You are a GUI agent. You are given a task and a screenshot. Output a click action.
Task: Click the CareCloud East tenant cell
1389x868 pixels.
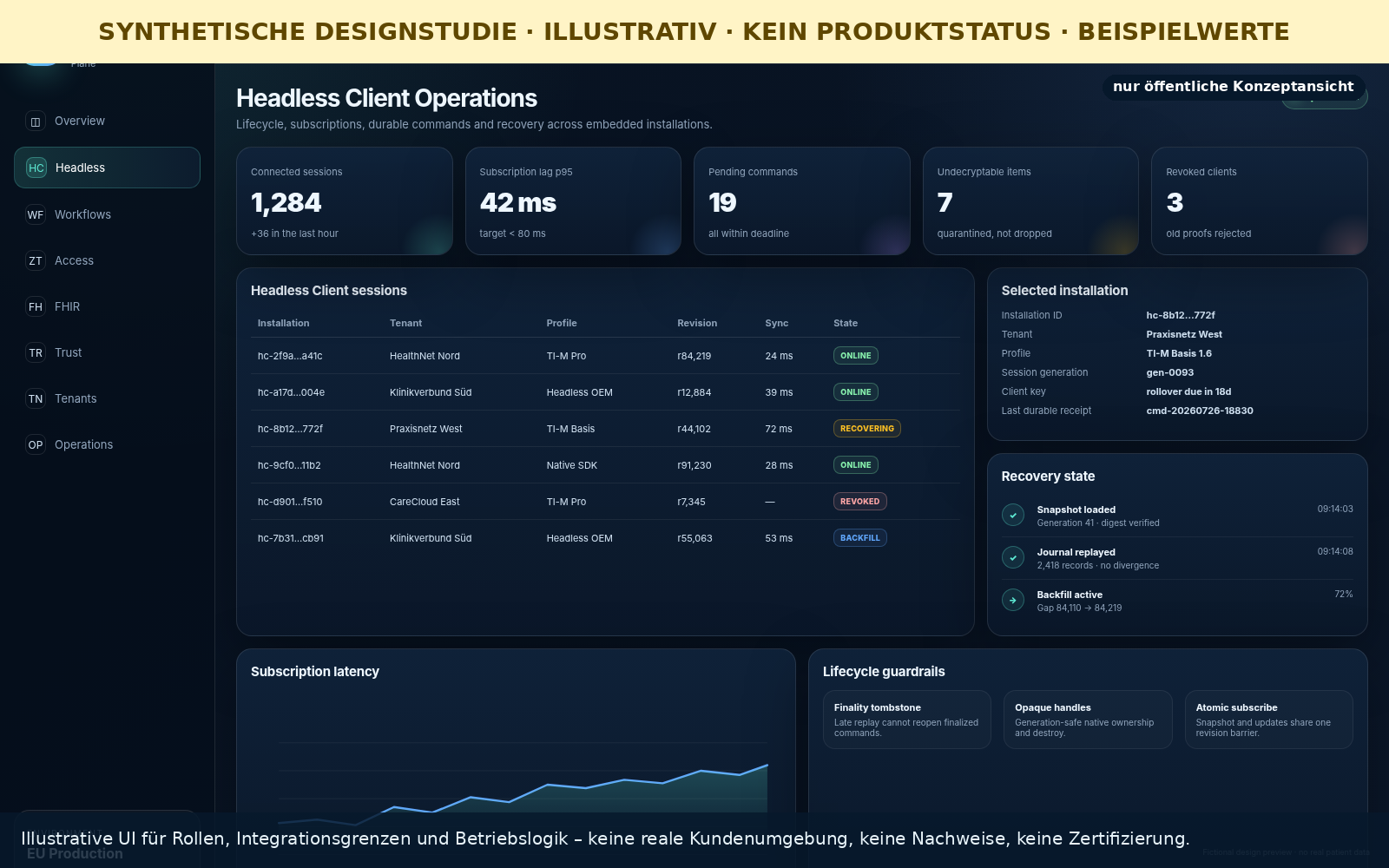(x=425, y=502)
